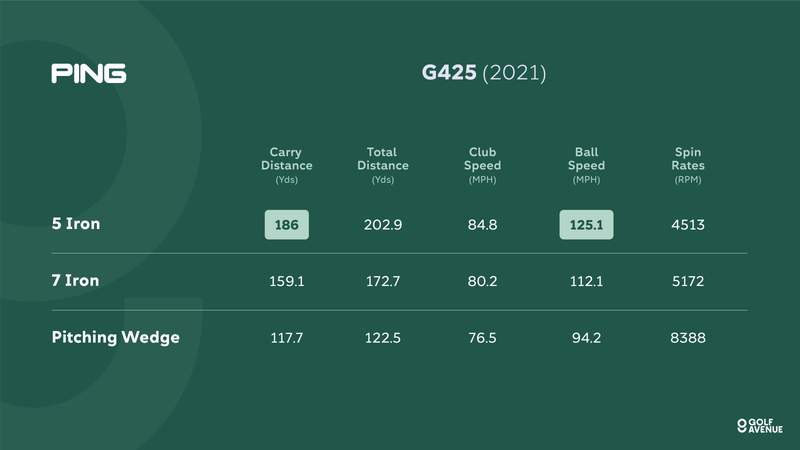800x450 pixels.
Task: Select the 5 Iron row label
Action: [76, 224]
